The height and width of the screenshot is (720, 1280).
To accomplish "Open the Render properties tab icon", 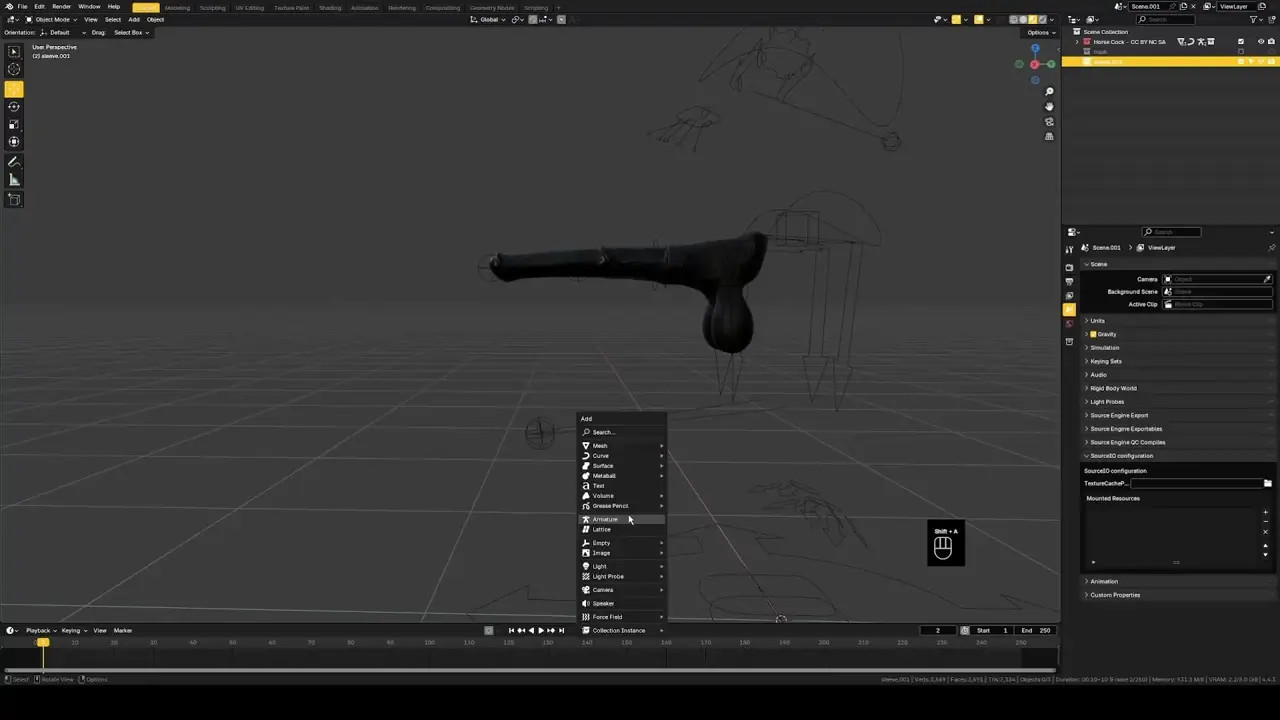I will pyautogui.click(x=1069, y=268).
